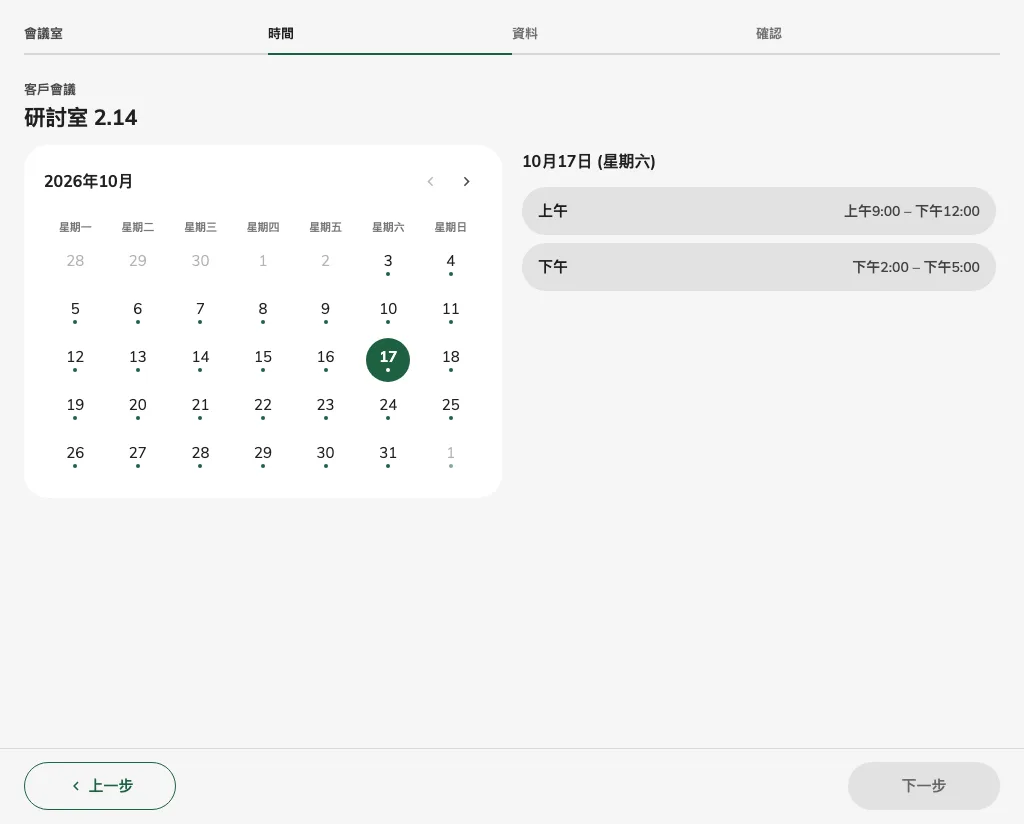Screen dimensions: 1024x824
Task: Choose October 8 as the date
Action: (x=263, y=311)
